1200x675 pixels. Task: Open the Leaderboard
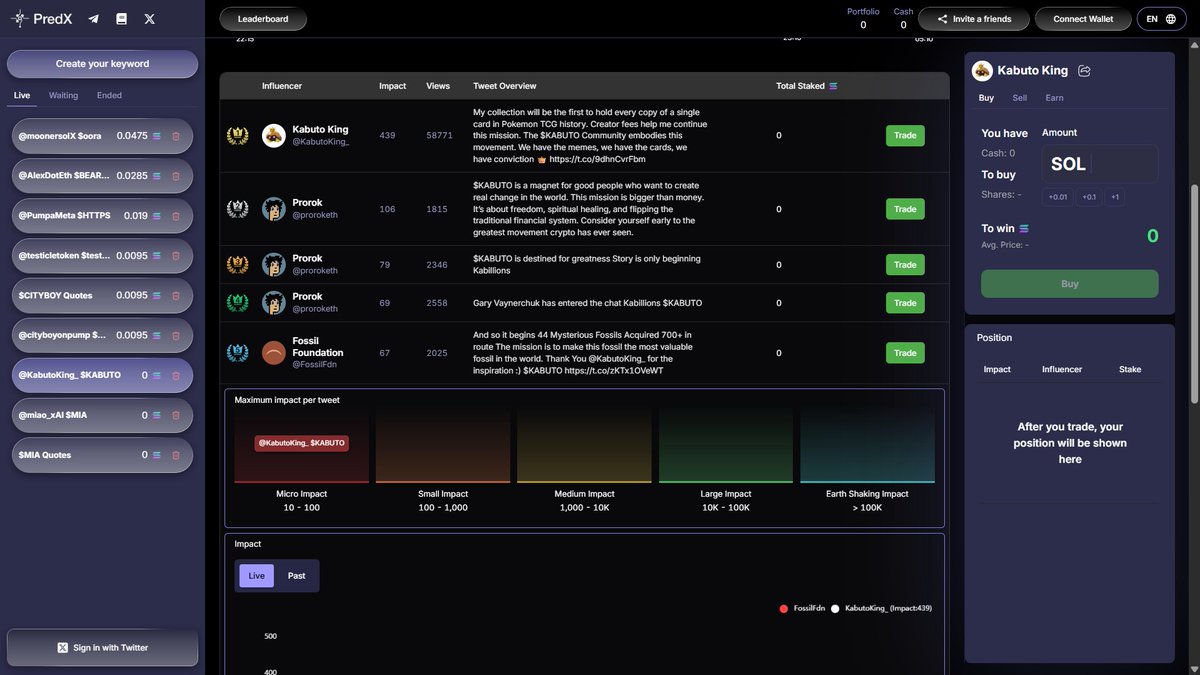[x=263, y=19]
